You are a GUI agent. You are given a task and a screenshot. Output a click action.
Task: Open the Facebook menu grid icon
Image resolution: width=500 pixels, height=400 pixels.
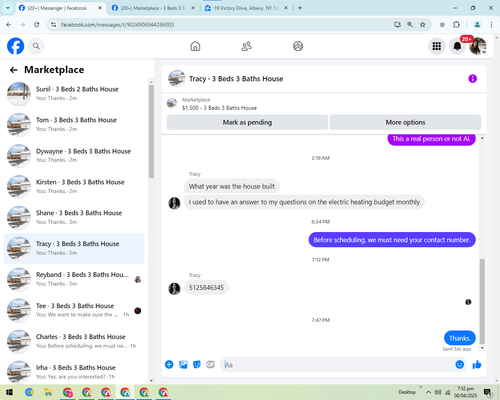(437, 46)
